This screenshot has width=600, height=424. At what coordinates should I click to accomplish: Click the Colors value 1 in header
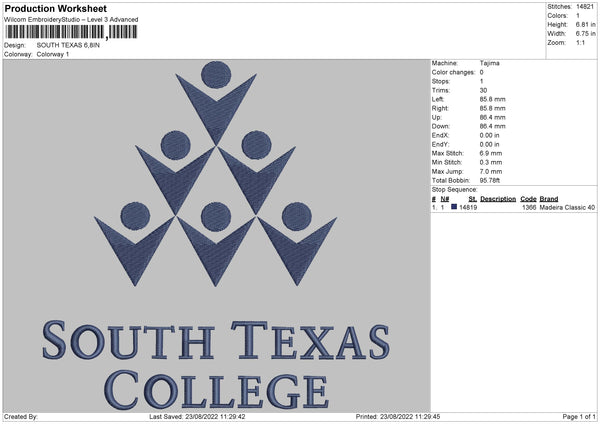coord(578,16)
